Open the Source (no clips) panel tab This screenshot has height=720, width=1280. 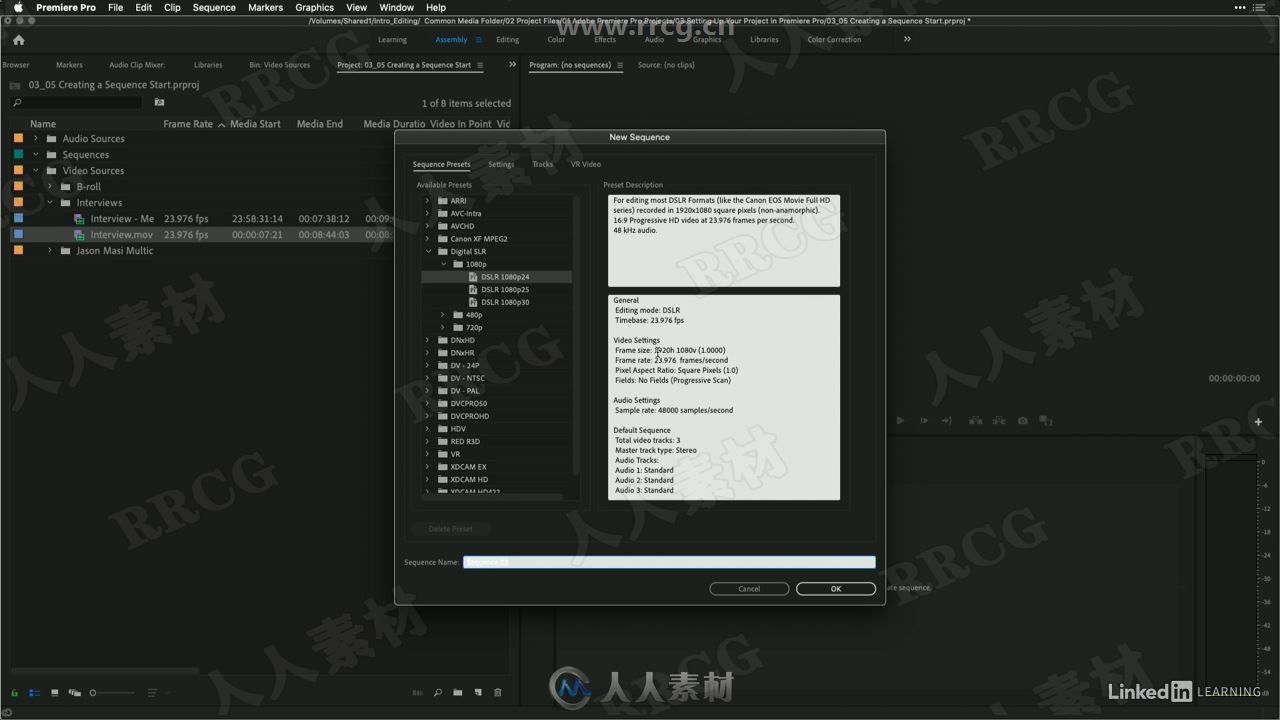[x=666, y=65]
